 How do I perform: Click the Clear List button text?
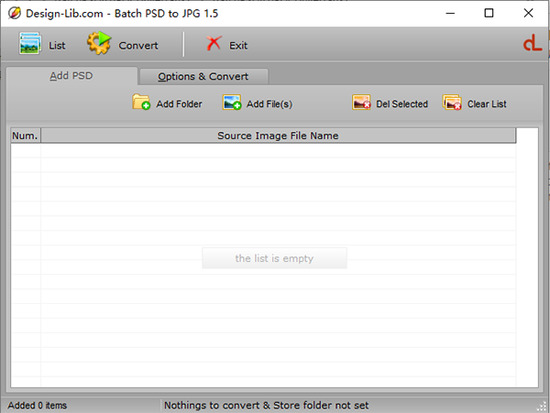[x=487, y=104]
